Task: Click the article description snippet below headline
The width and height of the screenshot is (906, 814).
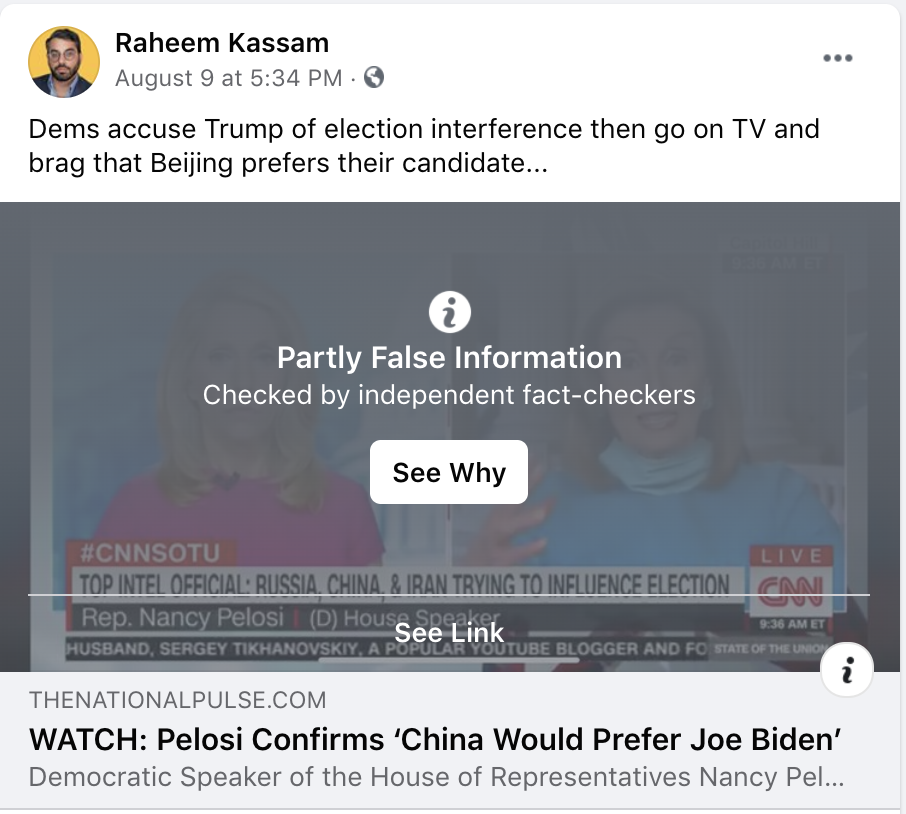Action: pyautogui.click(x=435, y=777)
